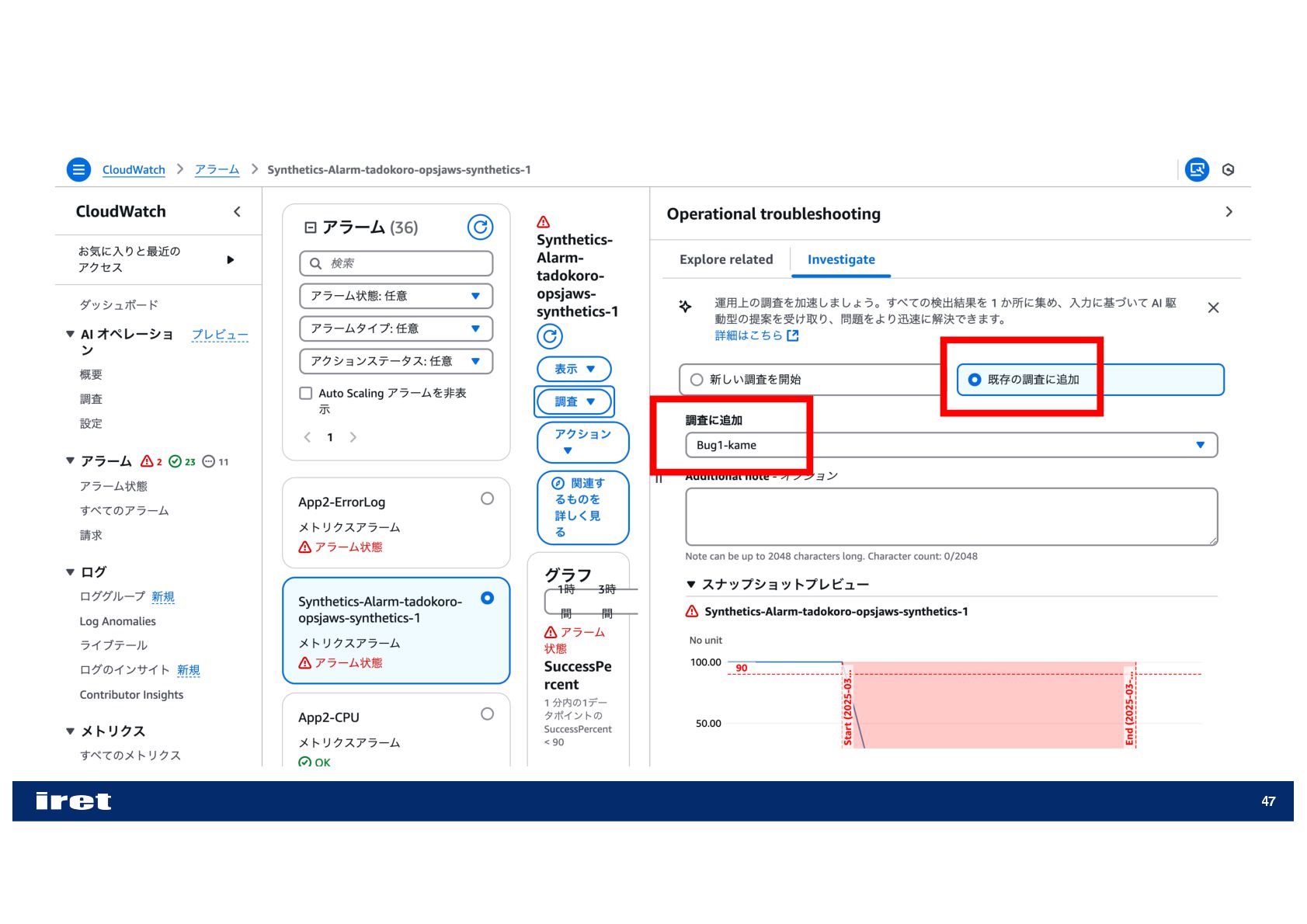Dismiss the AI investigation info banner
The width and height of the screenshot is (1307, 924).
tap(1213, 308)
